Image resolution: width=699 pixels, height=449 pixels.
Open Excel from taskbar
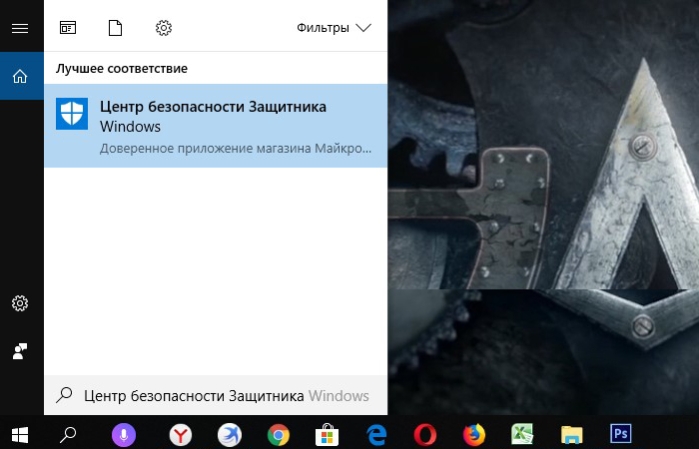point(522,434)
